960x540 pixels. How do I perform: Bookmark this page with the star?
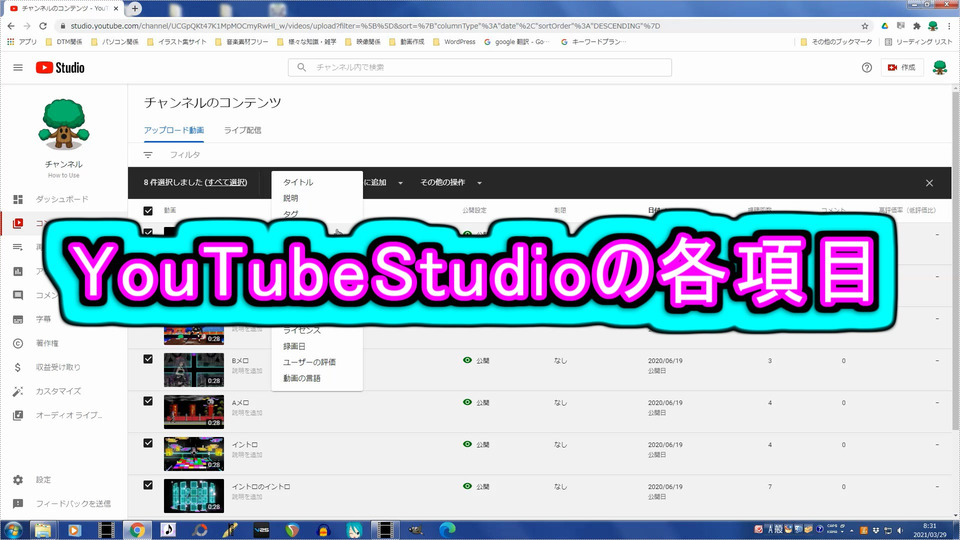pos(864,26)
